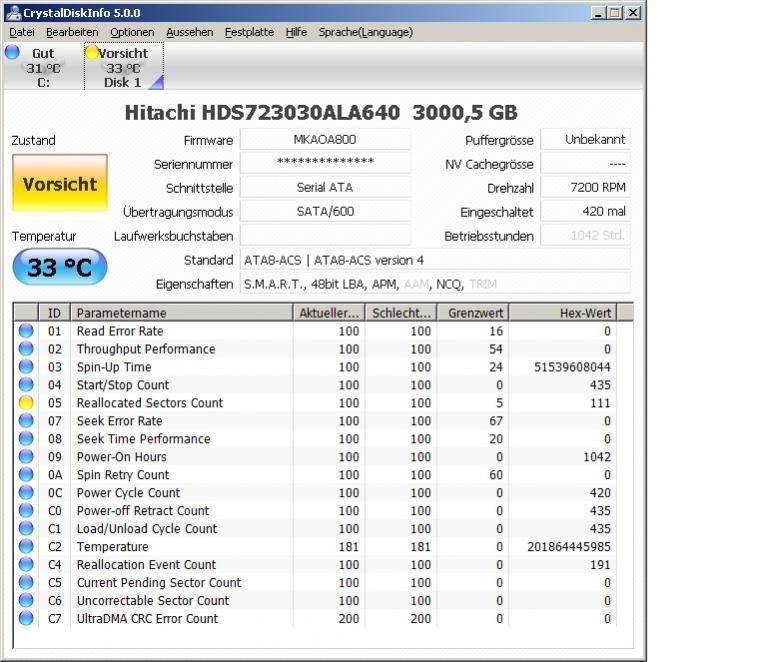The height and width of the screenshot is (662, 767).
Task: Select the Power-On Hours parameter name
Action: tap(121, 457)
